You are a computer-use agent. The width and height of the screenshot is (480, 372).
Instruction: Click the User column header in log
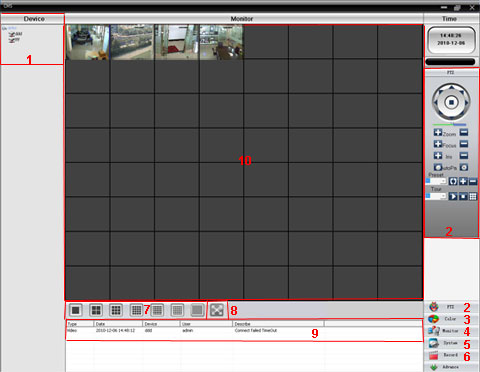click(206, 324)
